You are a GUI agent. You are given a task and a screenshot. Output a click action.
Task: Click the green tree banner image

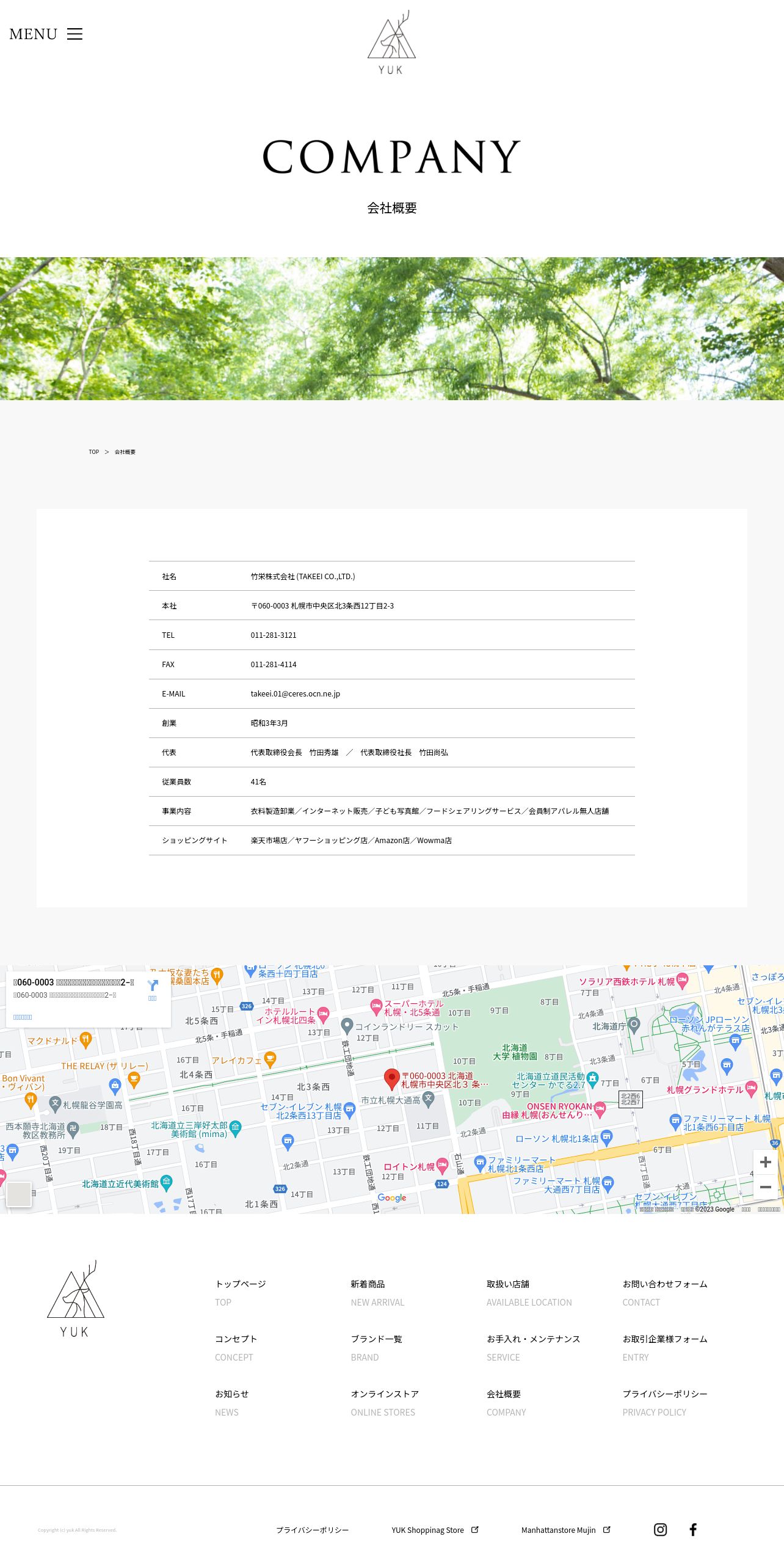[x=392, y=329]
